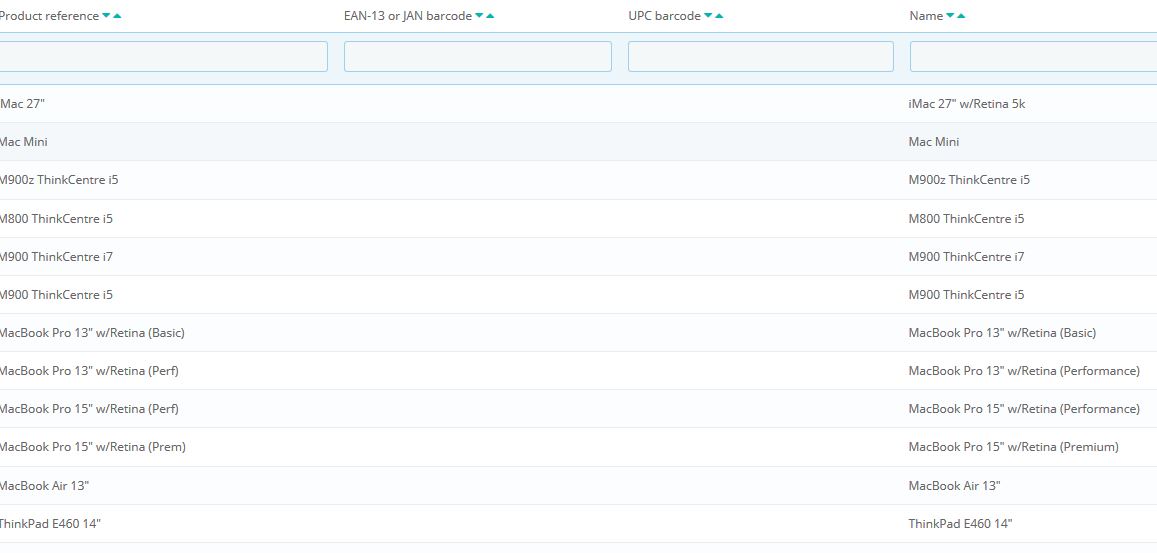Sort UPC barcode column descending
The image size is (1157, 553).
click(708, 16)
